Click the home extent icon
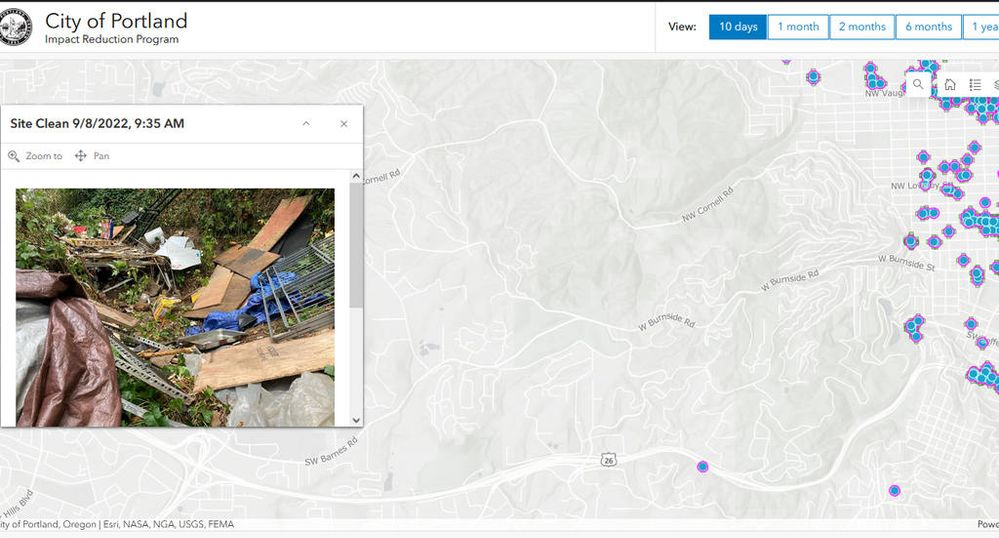This screenshot has width=999, height=538. click(x=949, y=85)
